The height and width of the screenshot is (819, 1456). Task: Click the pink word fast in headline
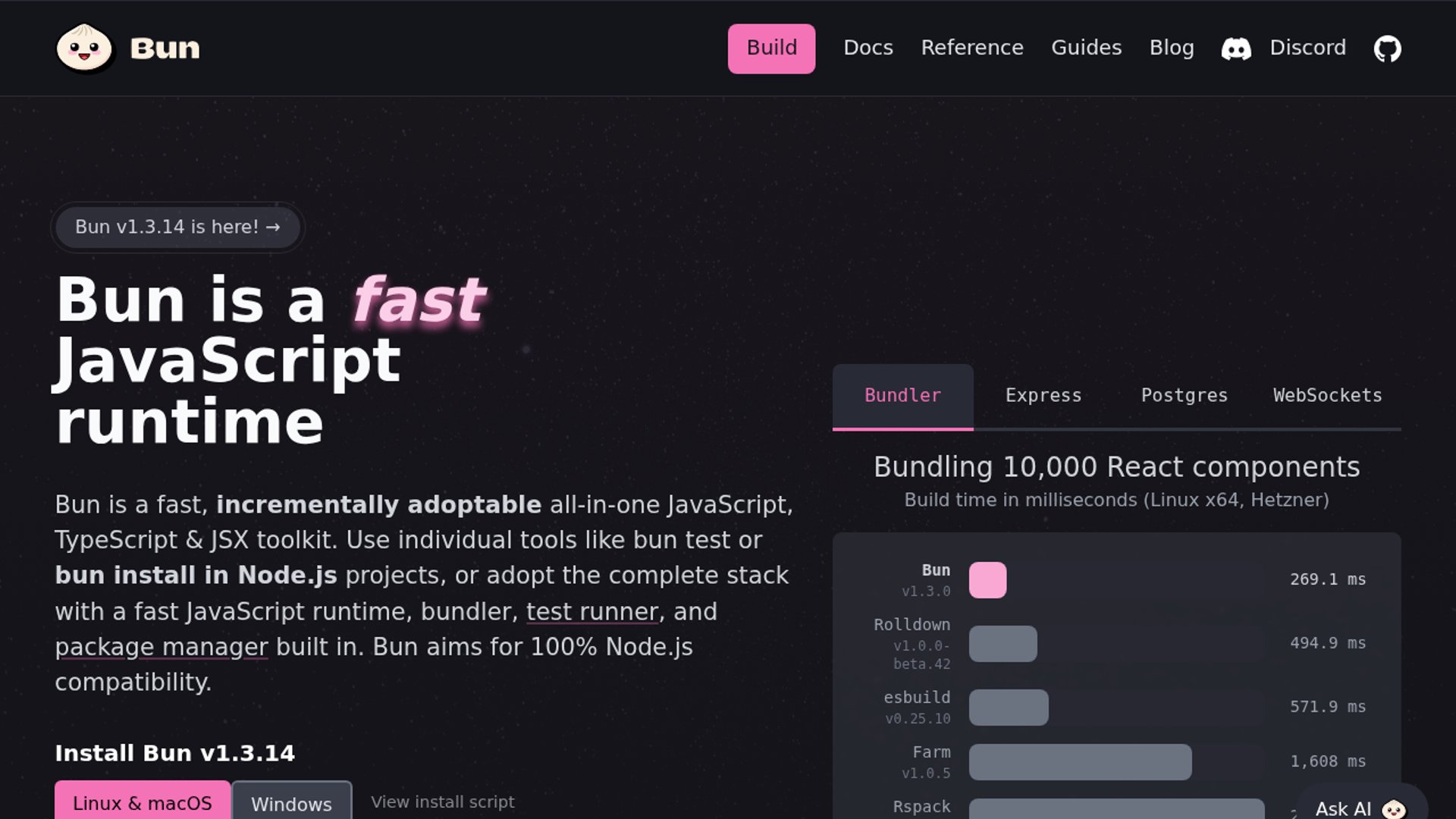pos(419,300)
